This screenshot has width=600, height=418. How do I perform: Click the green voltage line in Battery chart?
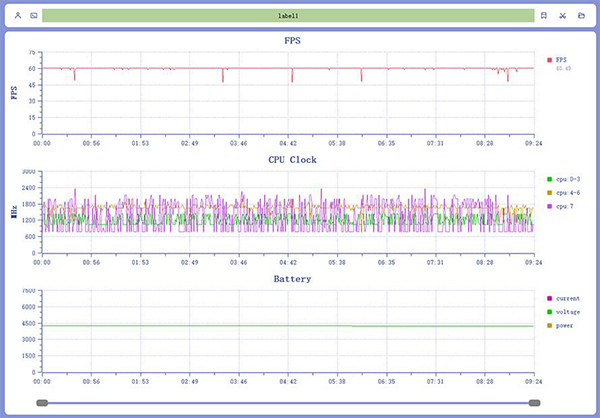click(x=200, y=326)
